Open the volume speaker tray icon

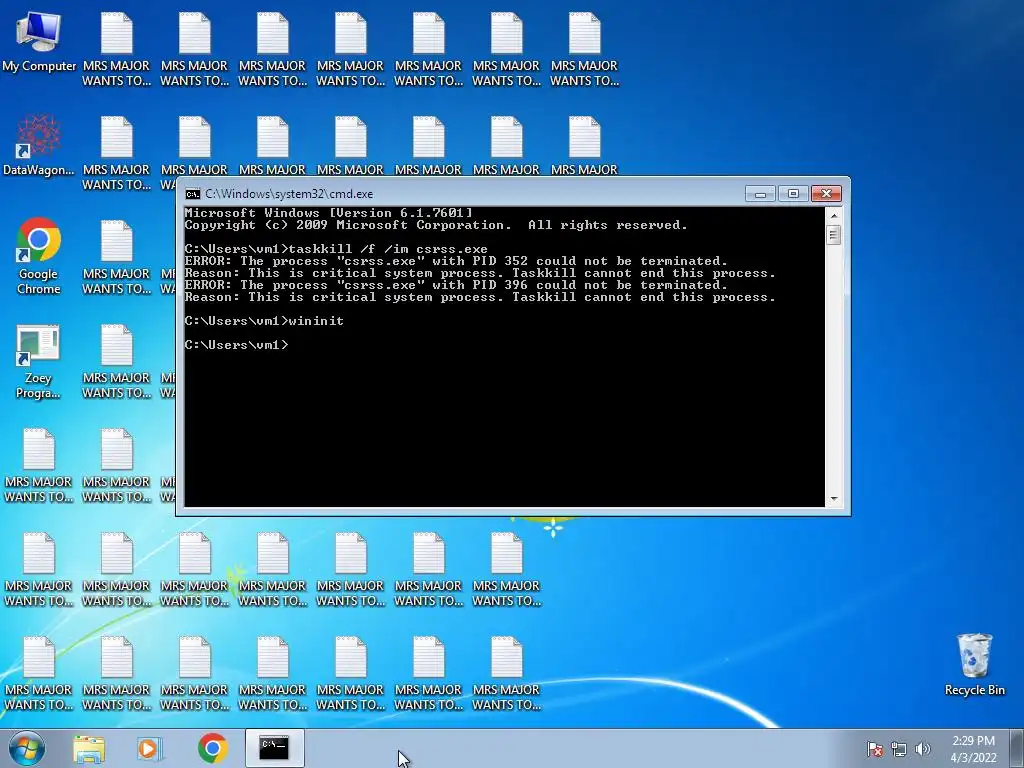click(x=923, y=749)
